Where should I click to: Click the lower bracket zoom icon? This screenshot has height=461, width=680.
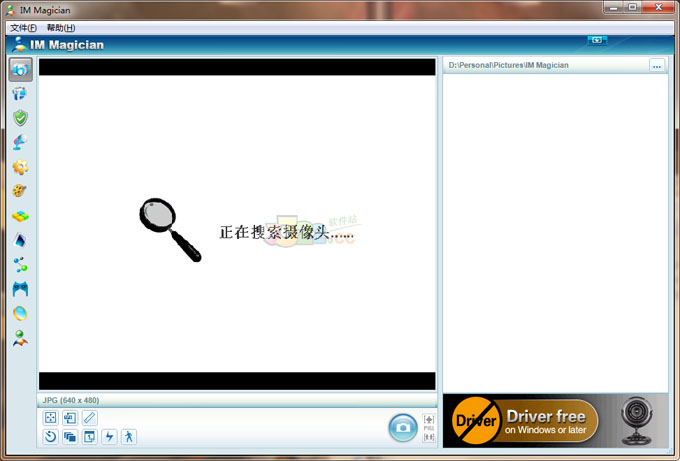429,437
